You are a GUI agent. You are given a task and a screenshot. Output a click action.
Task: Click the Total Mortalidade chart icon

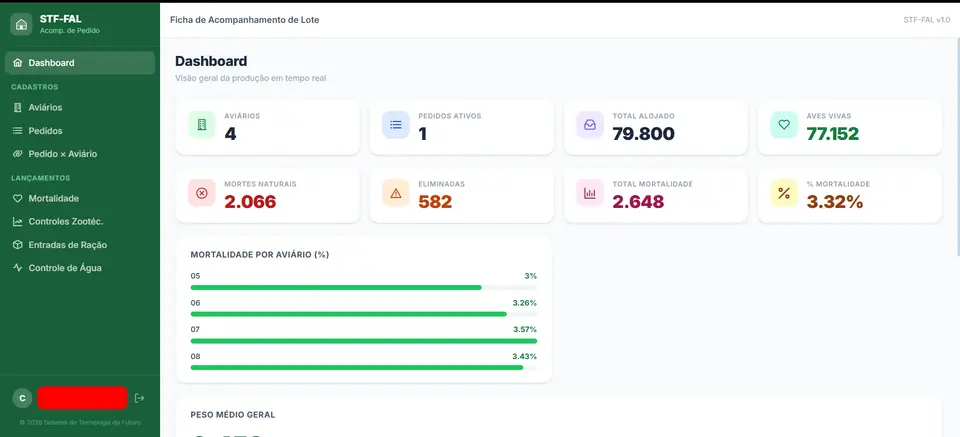pyautogui.click(x=590, y=193)
